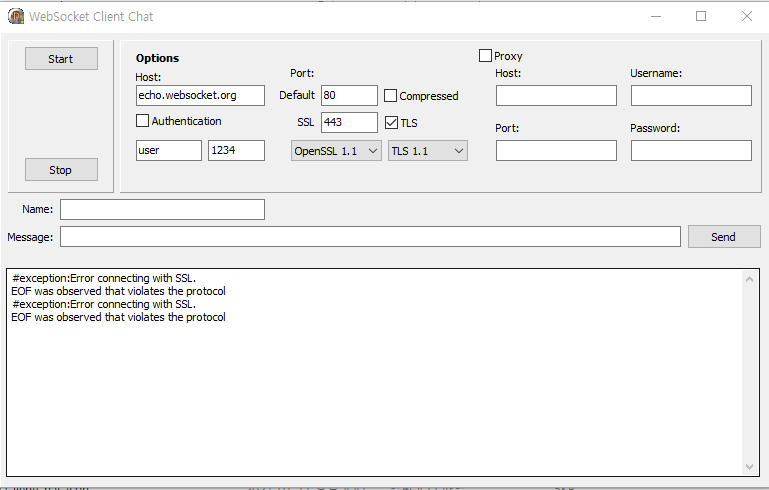Image resolution: width=769 pixels, height=490 pixels.
Task: Send the chat message
Action: [723, 237]
